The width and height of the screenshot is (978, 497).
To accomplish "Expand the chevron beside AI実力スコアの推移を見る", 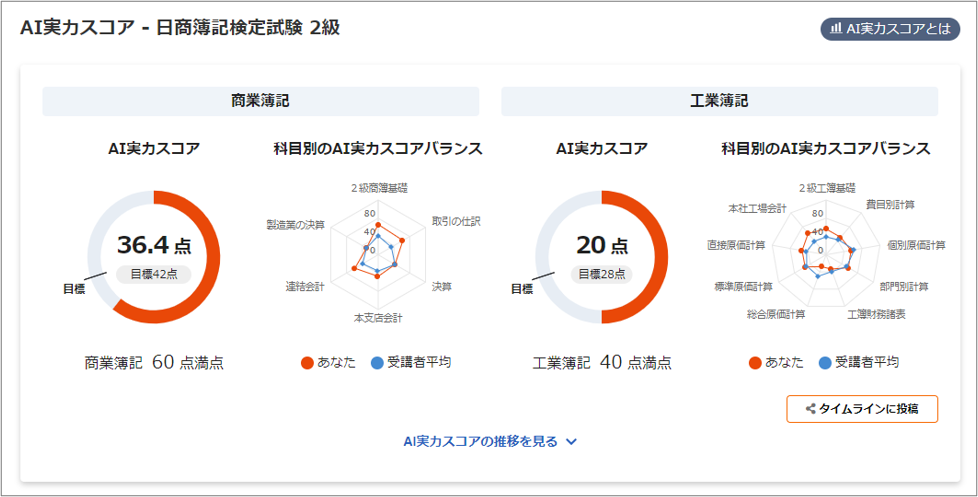I will point(571,442).
